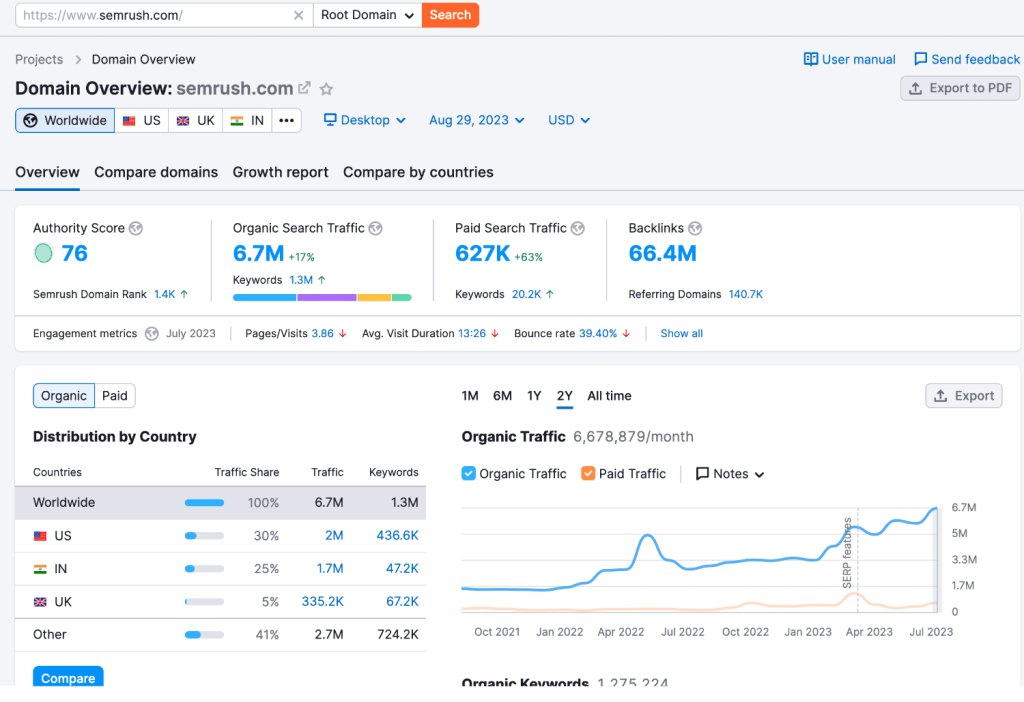1024x702 pixels.
Task: Expand the Notes dropdown
Action: pyautogui.click(x=730, y=474)
